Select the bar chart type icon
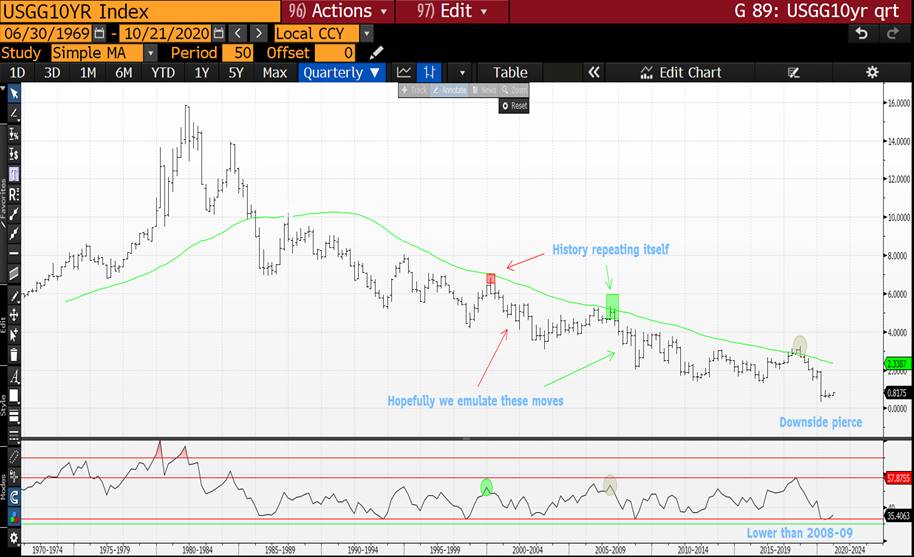This screenshot has width=914, height=557. pyautogui.click(x=429, y=72)
